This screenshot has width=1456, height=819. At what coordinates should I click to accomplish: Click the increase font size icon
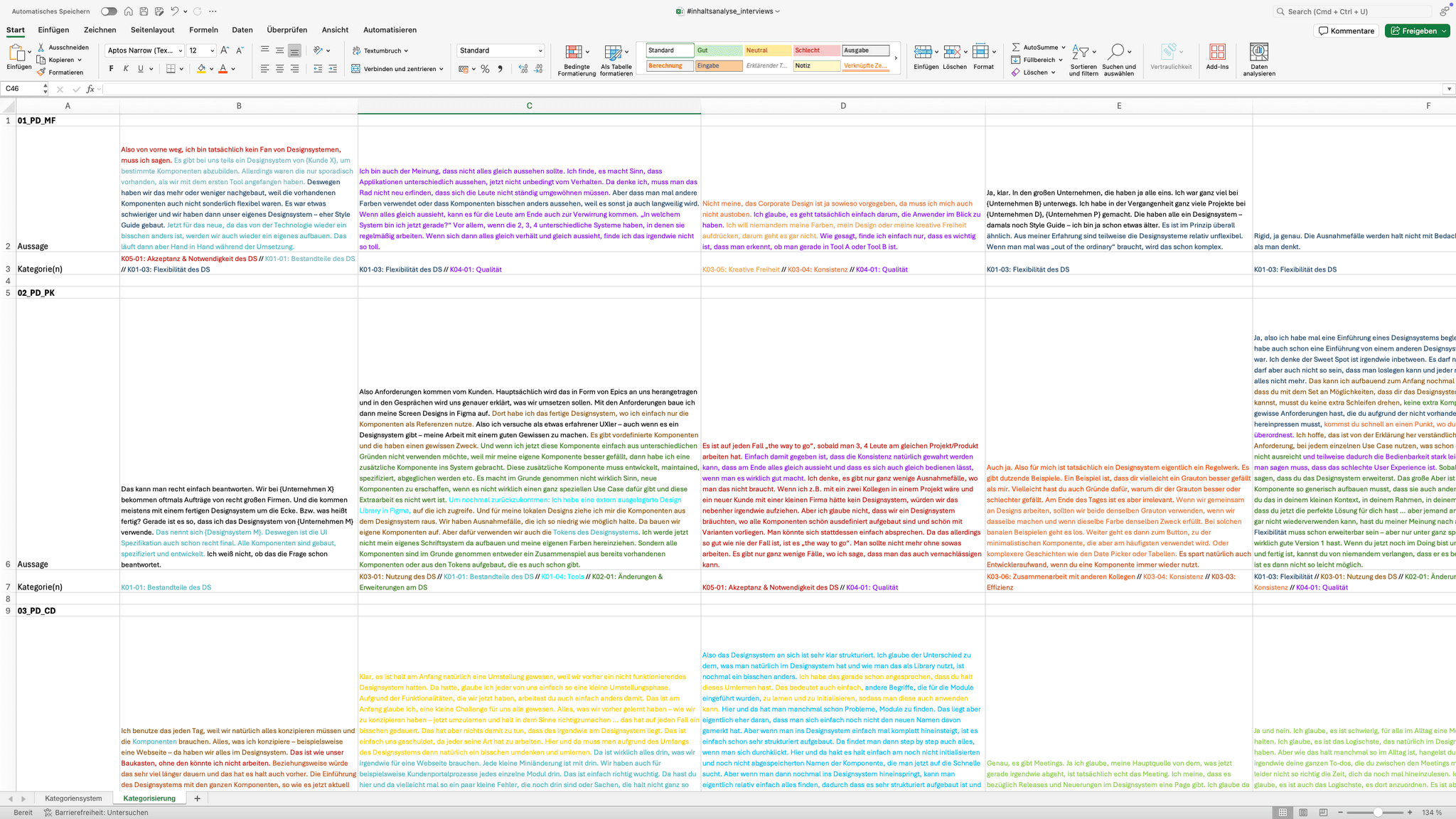pyautogui.click(x=225, y=50)
